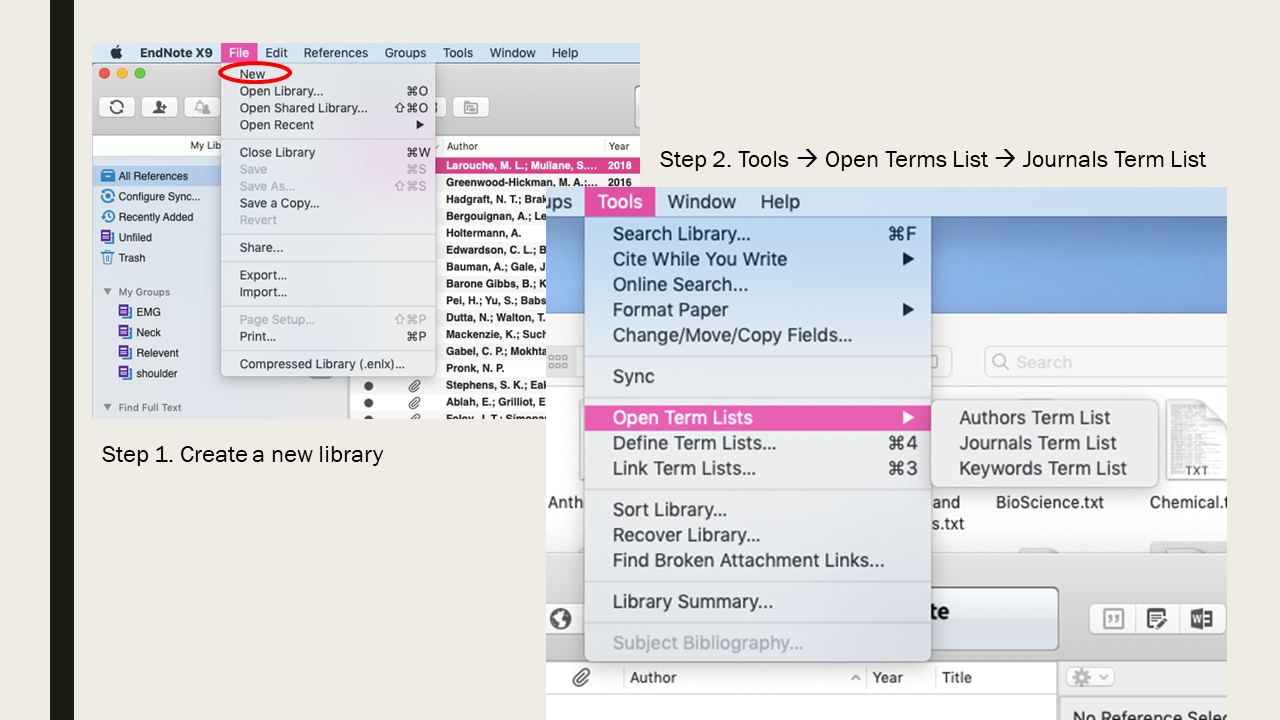Open the File menu in EndNote X9
Screen dimensions: 1280x720
coord(239,53)
